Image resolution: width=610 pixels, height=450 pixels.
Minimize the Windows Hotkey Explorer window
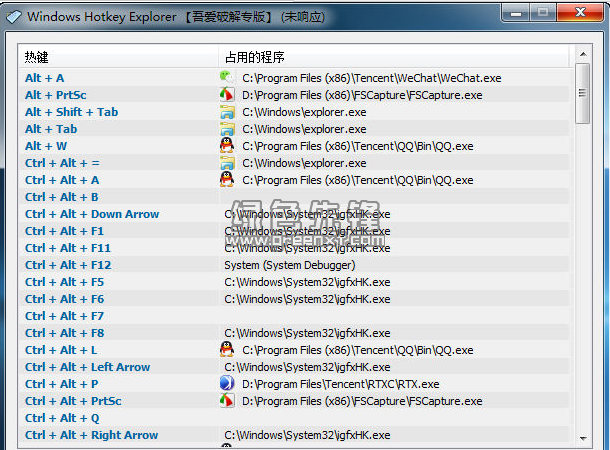point(516,14)
